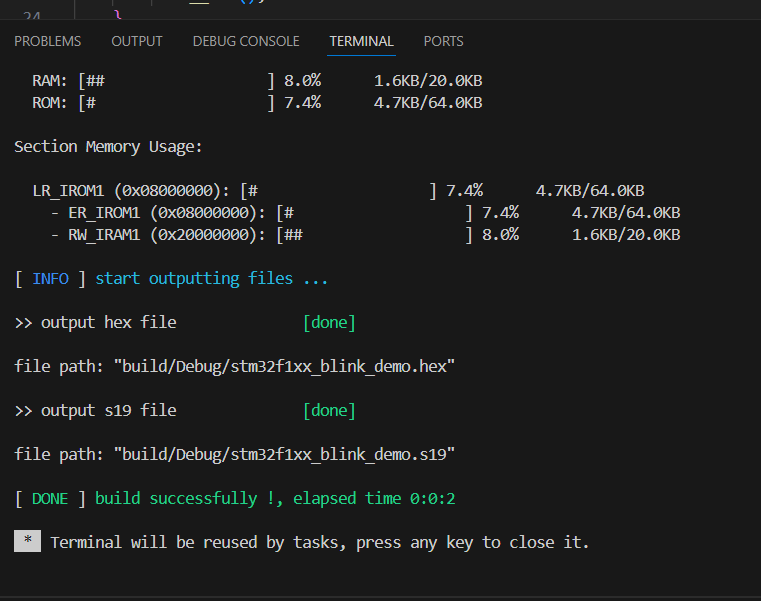Click the 'build successfully' DONE message
761x601 pixels.
coord(275,499)
